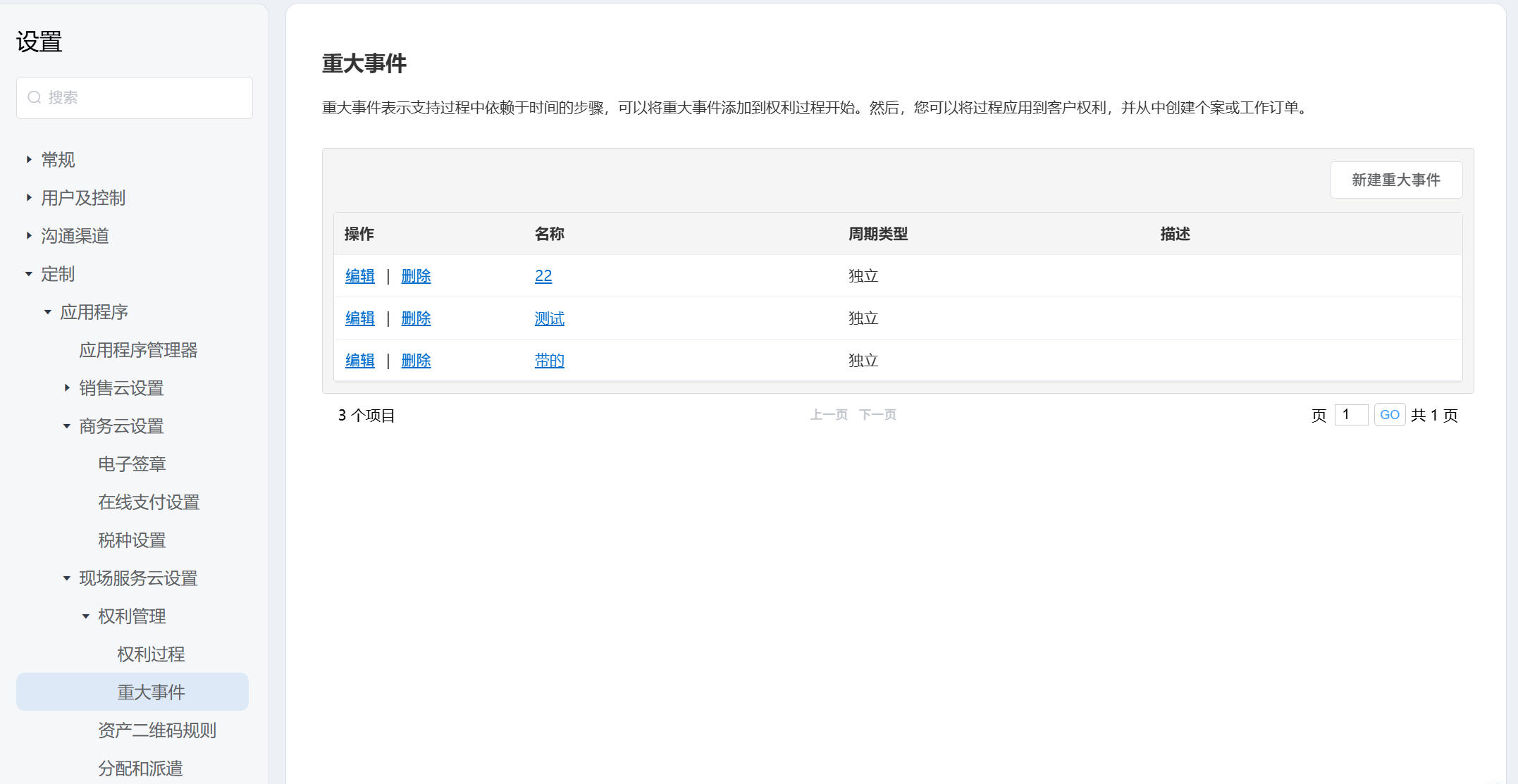The image size is (1518, 784).
Task: Click the 新建重大事件 button
Action: click(1395, 180)
